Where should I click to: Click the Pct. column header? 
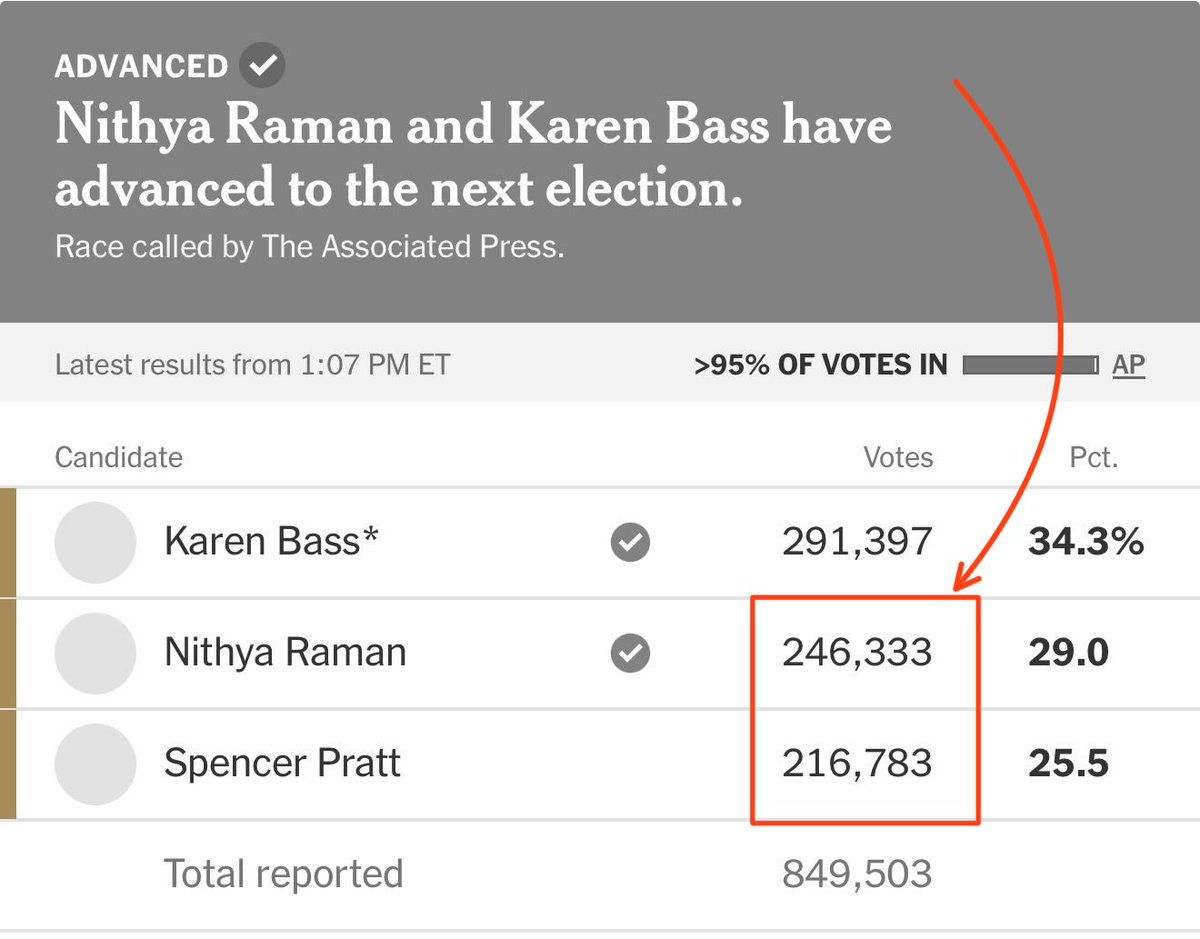click(x=1092, y=458)
